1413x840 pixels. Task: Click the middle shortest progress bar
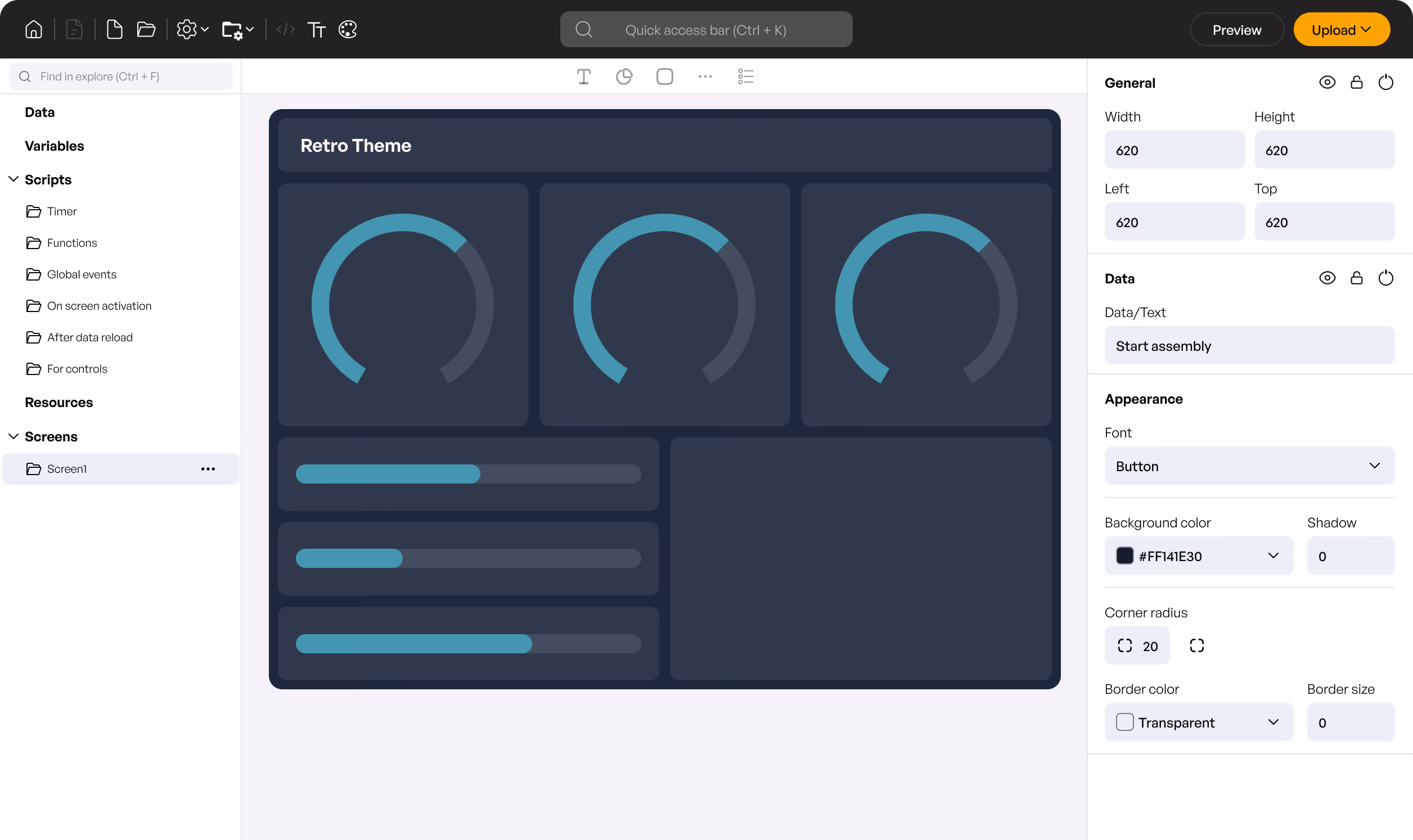coord(468,559)
